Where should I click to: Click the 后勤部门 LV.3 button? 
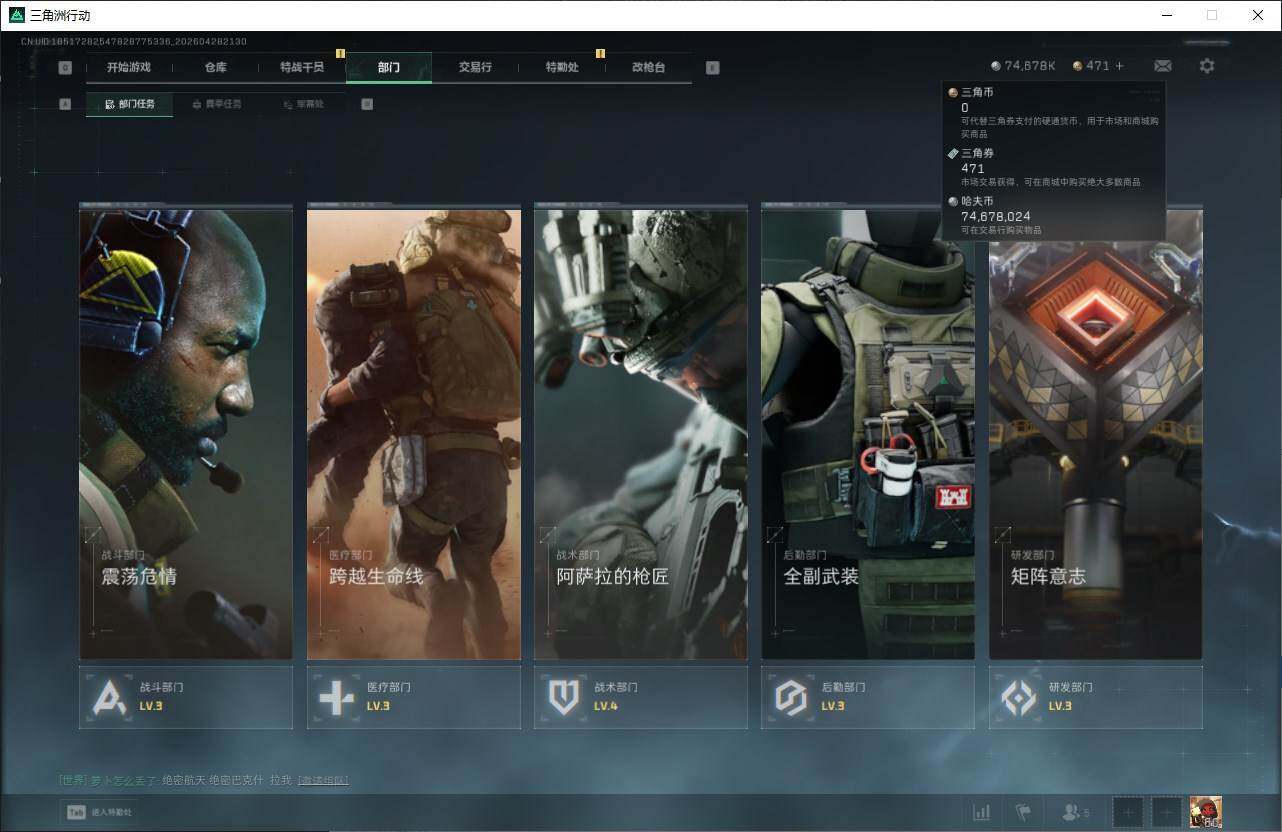click(868, 697)
